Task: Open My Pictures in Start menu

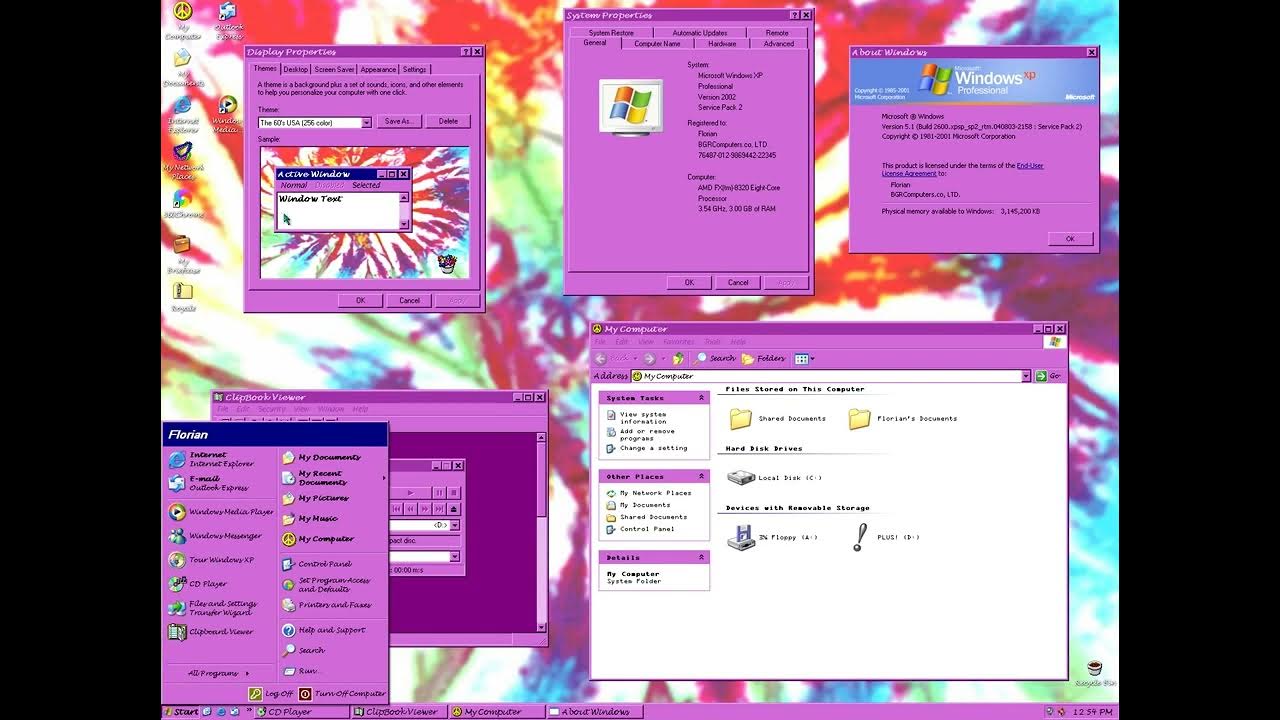Action: pos(333,498)
